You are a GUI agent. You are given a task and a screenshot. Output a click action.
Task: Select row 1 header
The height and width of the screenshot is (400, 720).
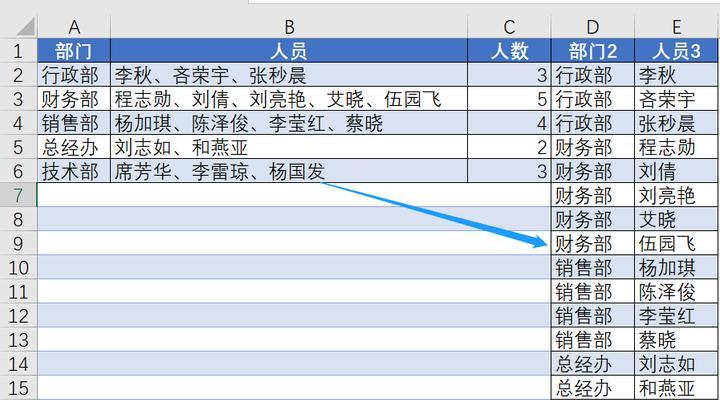pyautogui.click(x=18, y=51)
